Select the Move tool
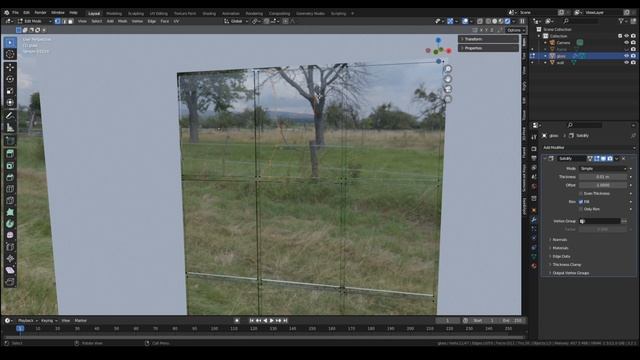Viewport: 640px width, 360px height. click(10, 67)
